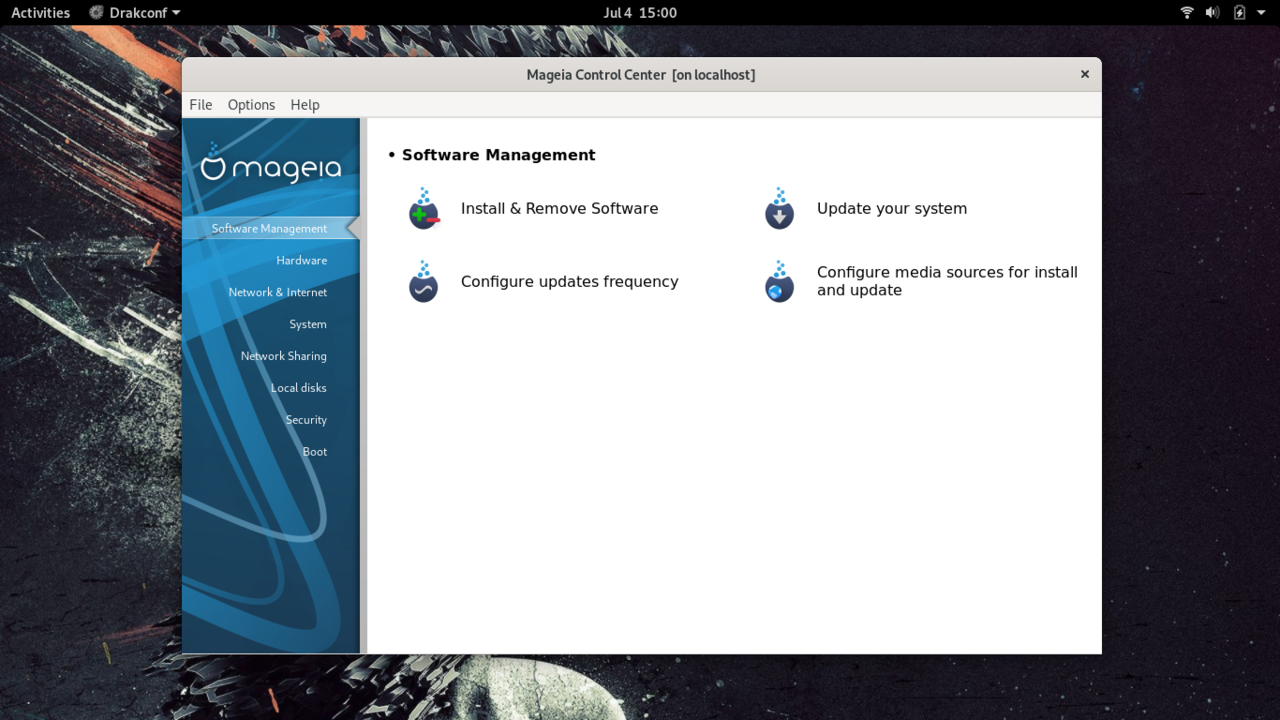
Task: Click the Update your system label
Action: pos(892,209)
